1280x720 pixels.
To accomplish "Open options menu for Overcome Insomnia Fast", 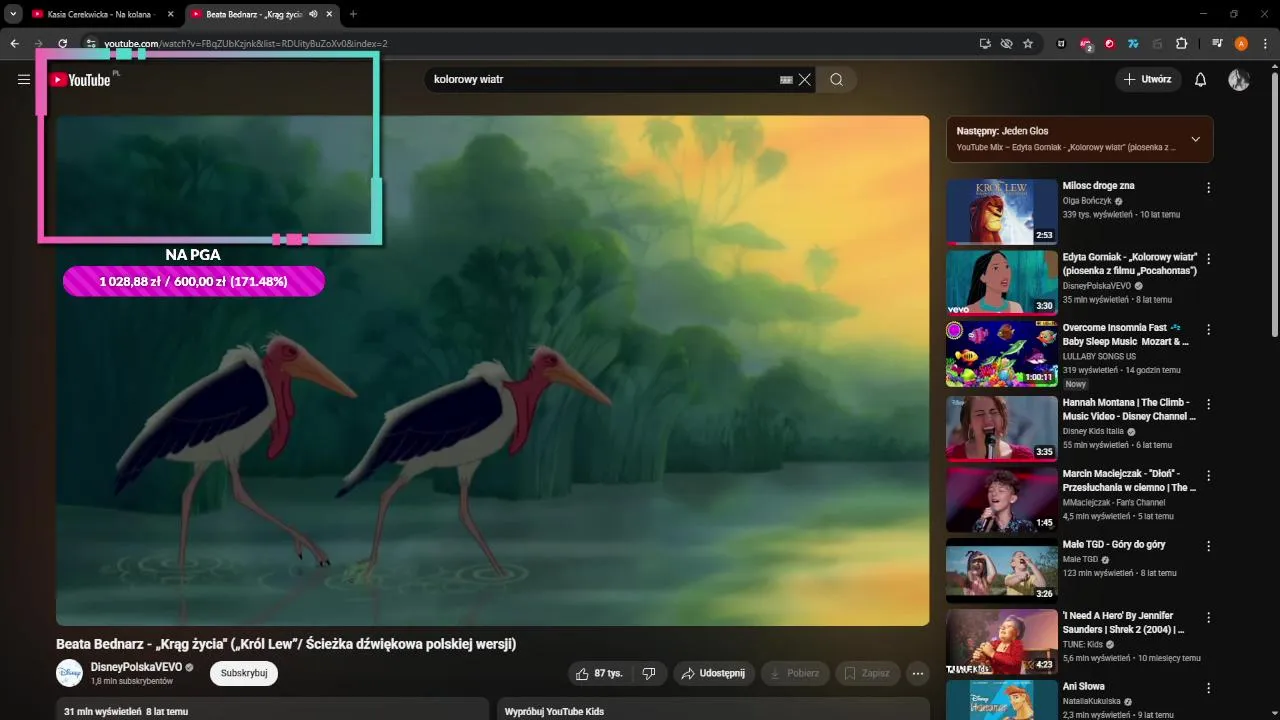I will pos(1208,330).
